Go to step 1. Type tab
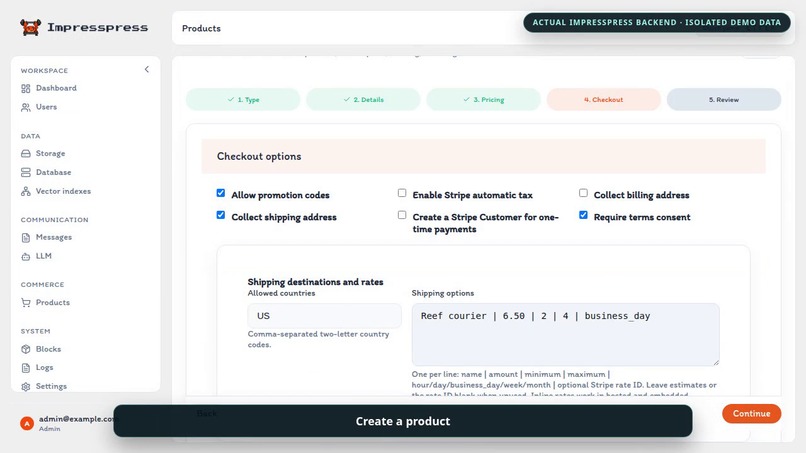The width and height of the screenshot is (806, 453). pos(243,99)
